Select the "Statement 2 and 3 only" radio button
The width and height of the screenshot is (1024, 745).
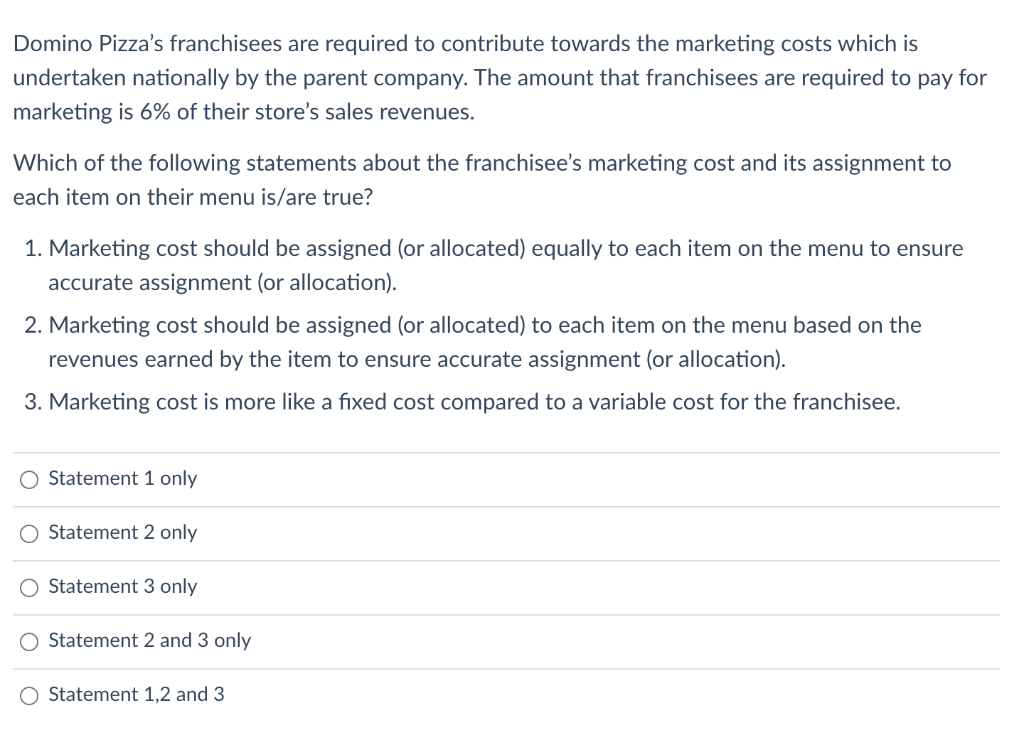[28, 641]
